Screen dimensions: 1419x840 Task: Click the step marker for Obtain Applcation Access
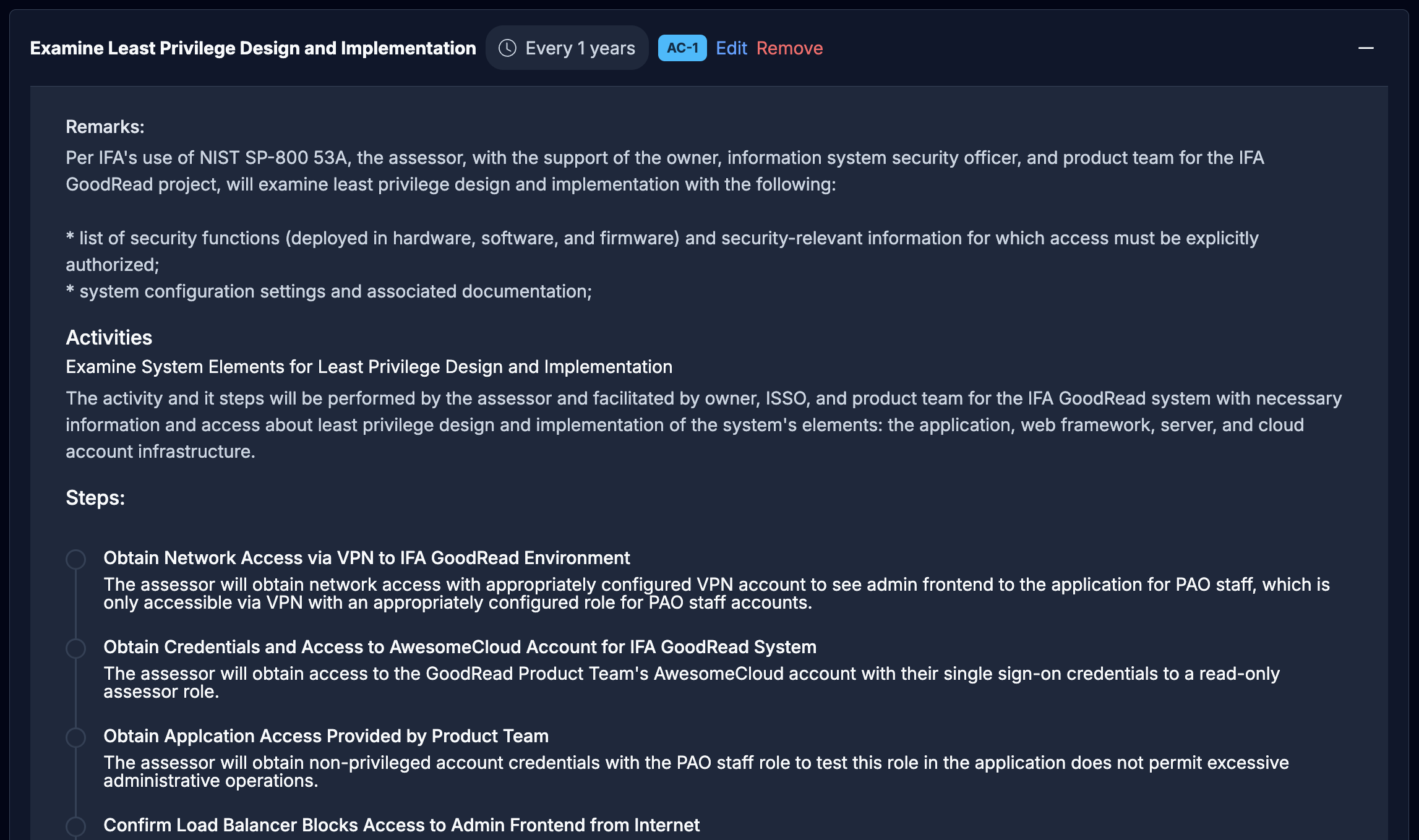coord(75,737)
